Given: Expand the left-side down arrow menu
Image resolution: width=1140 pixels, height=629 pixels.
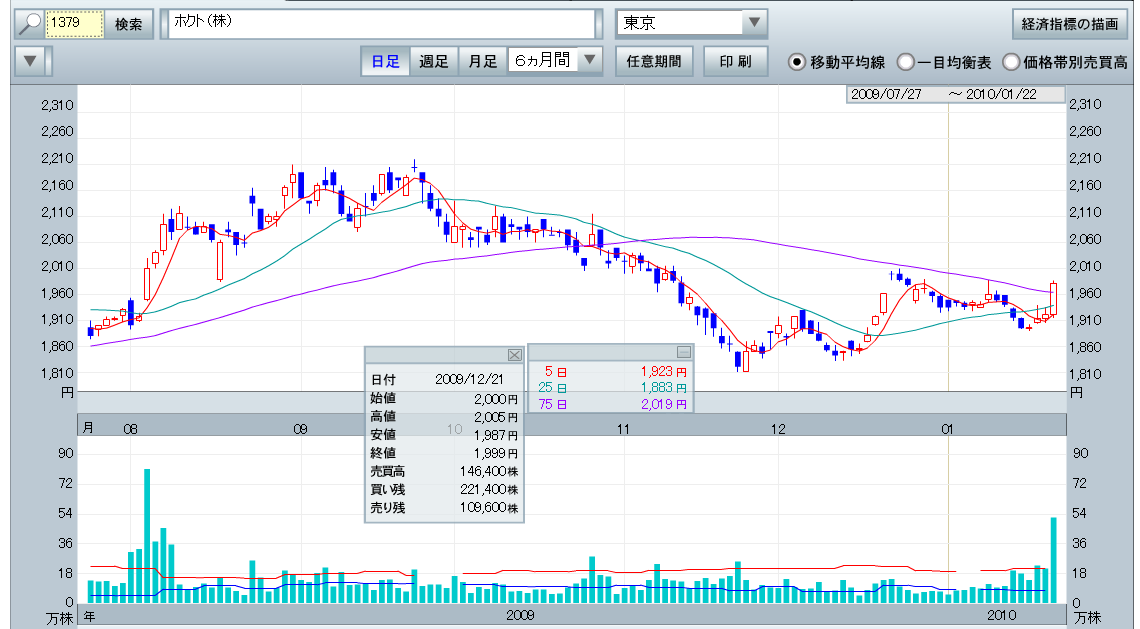Looking at the screenshot, I should [30, 62].
